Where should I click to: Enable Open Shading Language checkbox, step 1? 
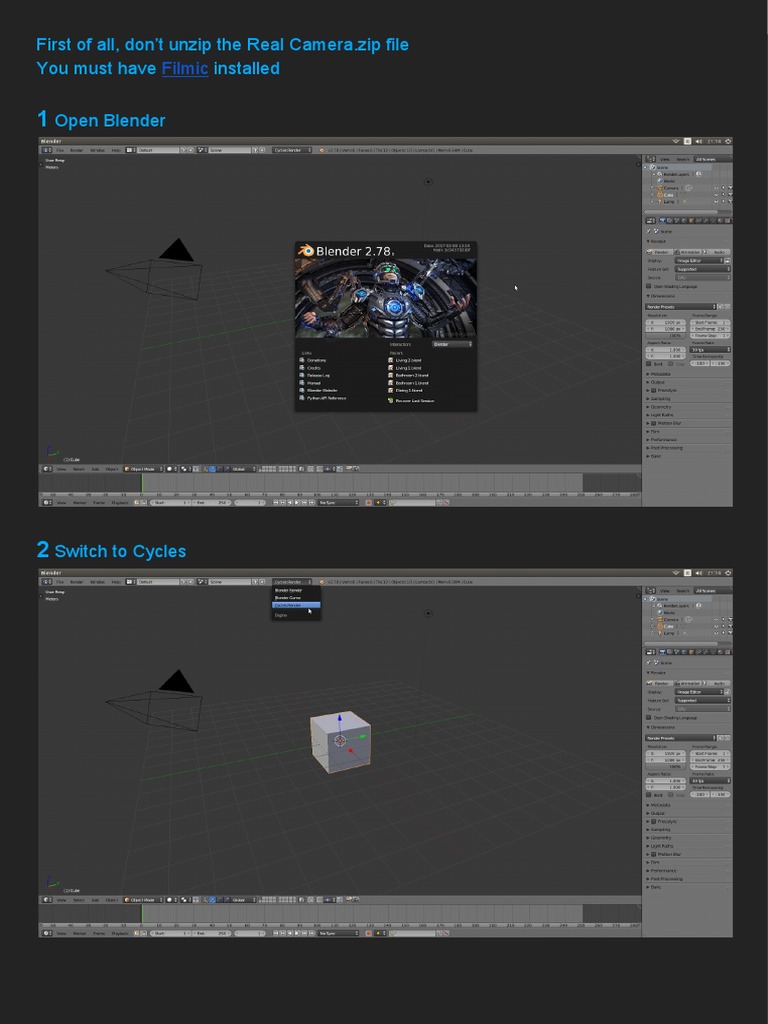tap(649, 286)
